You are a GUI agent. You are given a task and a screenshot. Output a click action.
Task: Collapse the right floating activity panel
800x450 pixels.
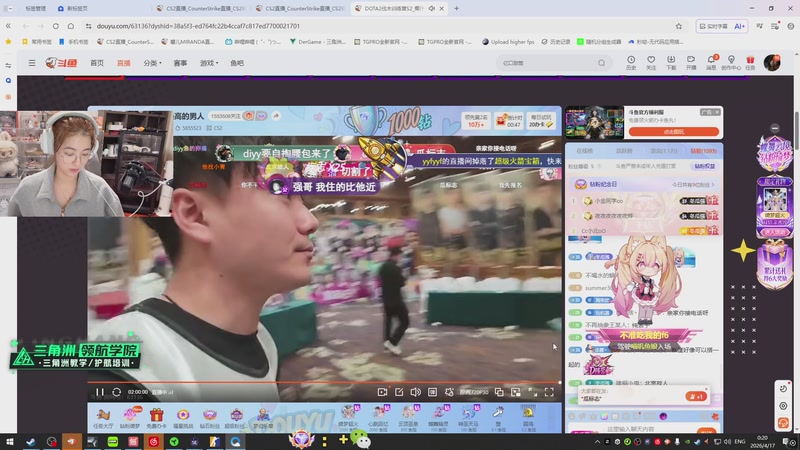(775, 128)
